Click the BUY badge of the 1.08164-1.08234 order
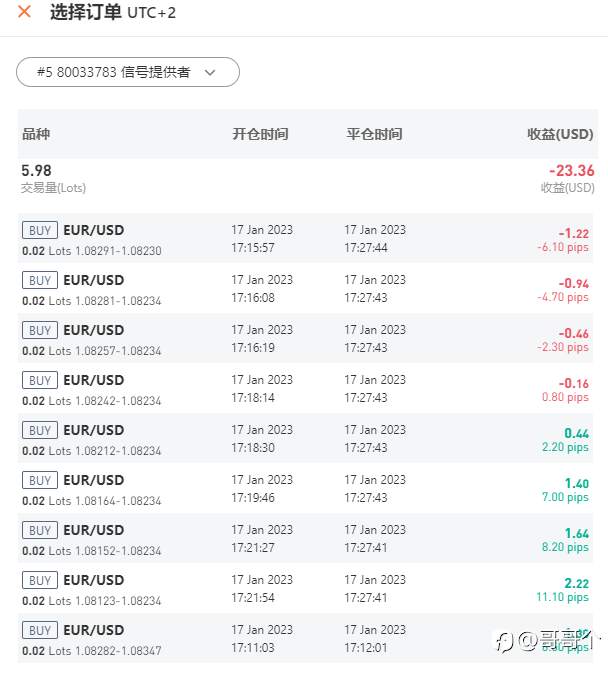 click(x=40, y=480)
